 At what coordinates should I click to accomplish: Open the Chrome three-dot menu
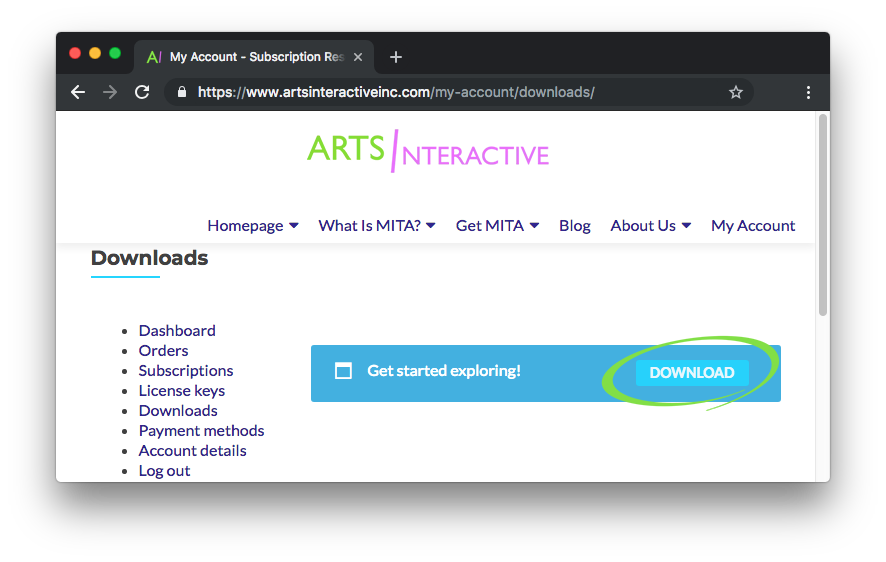pyautogui.click(x=809, y=93)
